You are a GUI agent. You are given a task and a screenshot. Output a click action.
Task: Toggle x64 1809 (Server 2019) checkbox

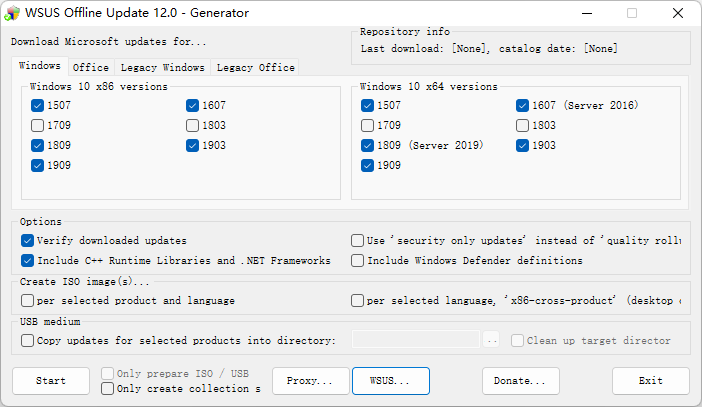(x=367, y=146)
